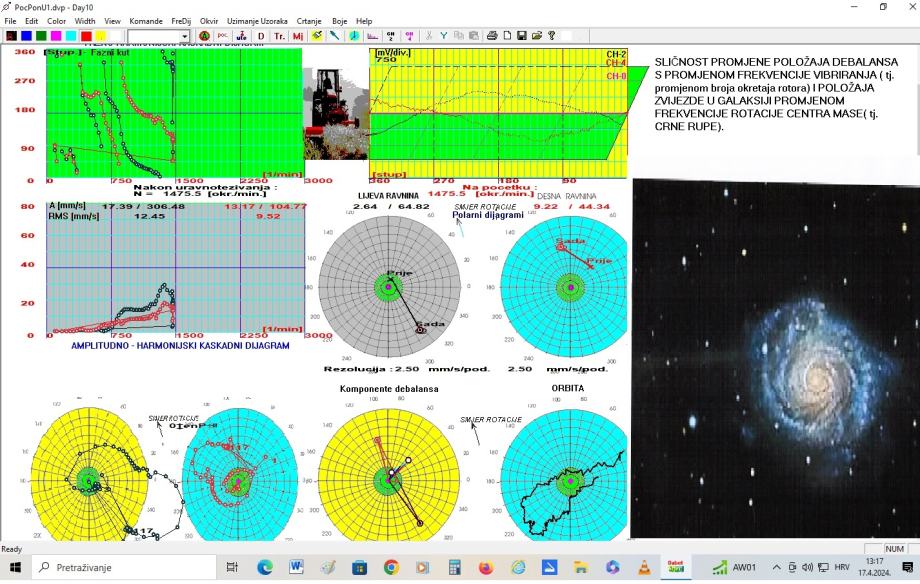The height and width of the screenshot is (584, 920).
Task: Click AMPLITUDNO - HARMONIJSKI KASKADNI DIJAGRAM caption
Action: [180, 346]
